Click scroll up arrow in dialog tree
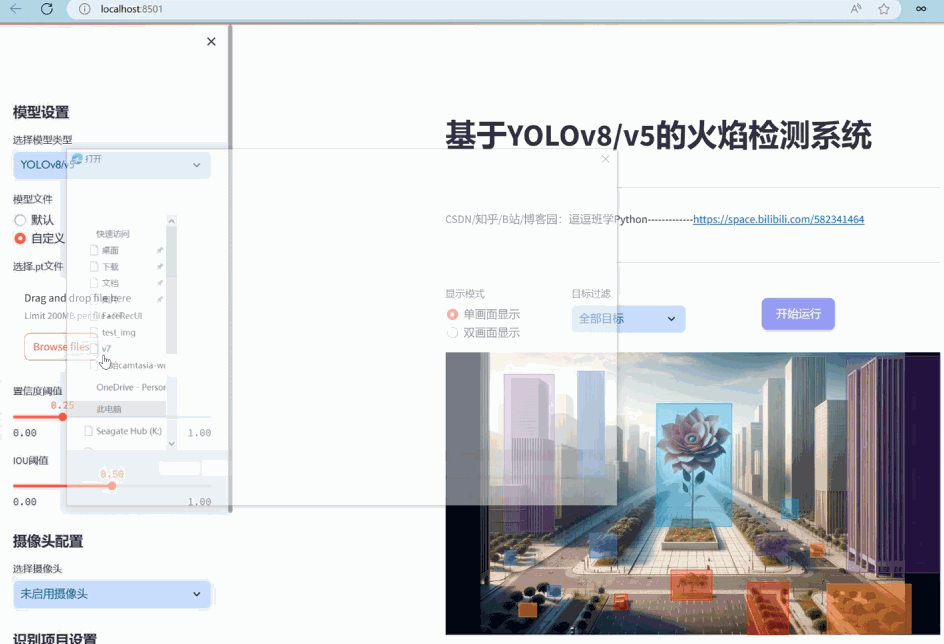This screenshot has width=944, height=644. coord(172,221)
